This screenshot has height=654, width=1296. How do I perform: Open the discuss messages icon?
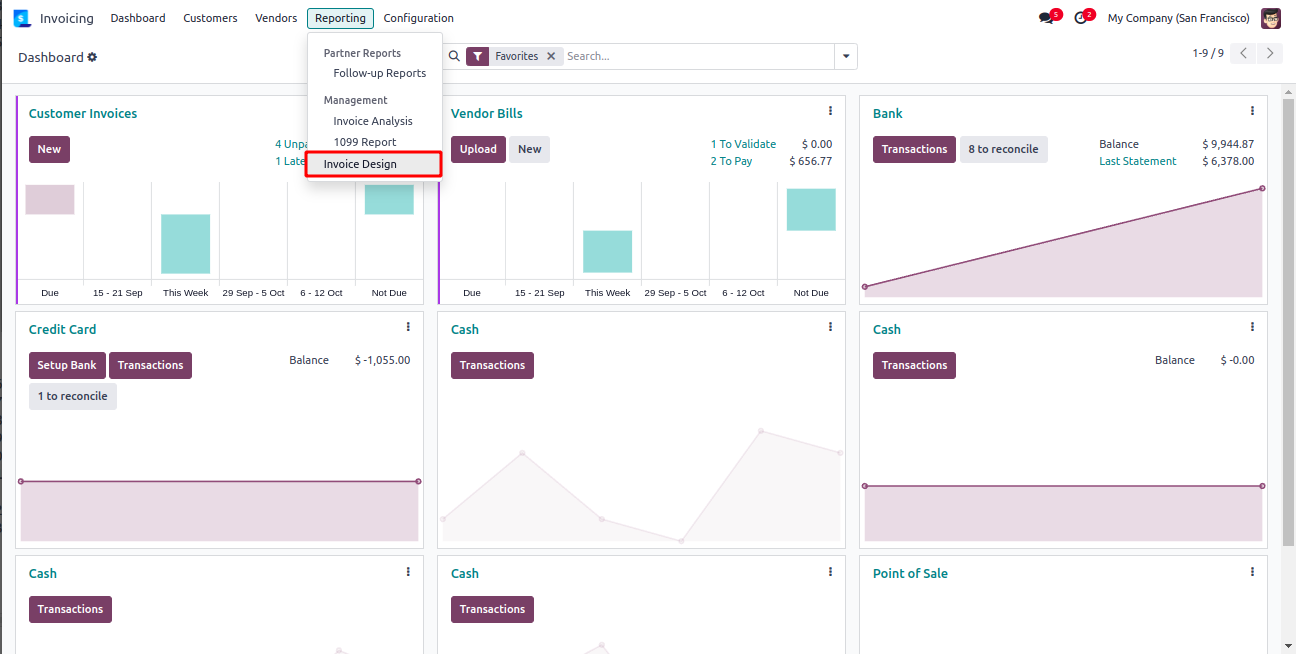[x=1046, y=18]
